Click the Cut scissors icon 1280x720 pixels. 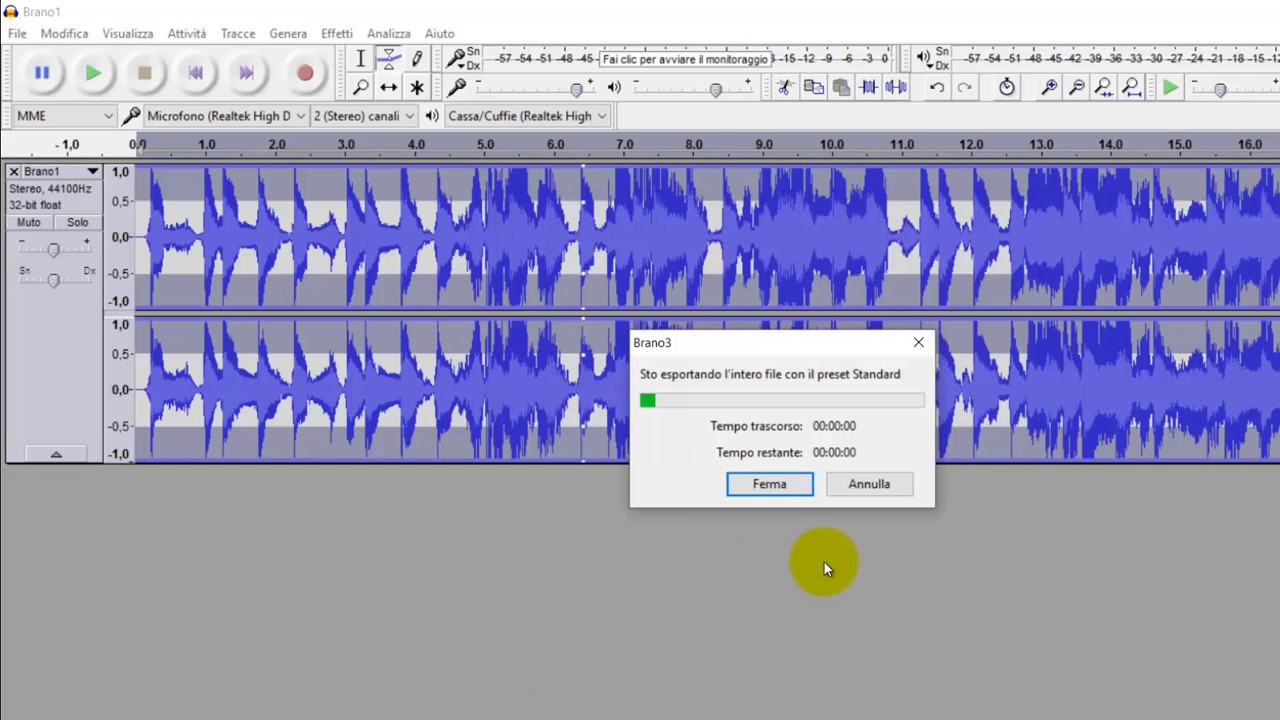pos(785,87)
